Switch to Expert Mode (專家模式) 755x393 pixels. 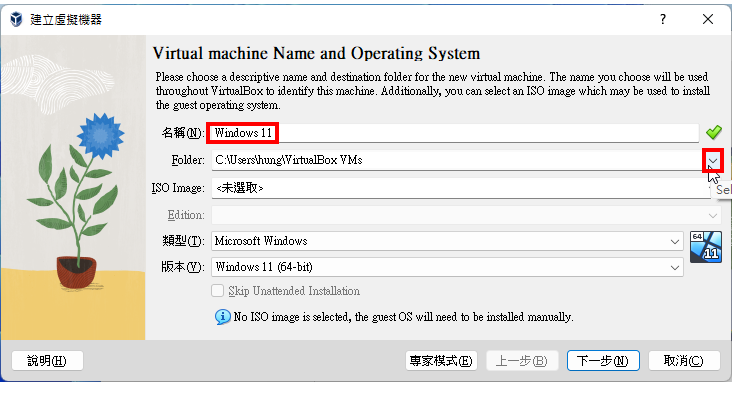[441, 361]
